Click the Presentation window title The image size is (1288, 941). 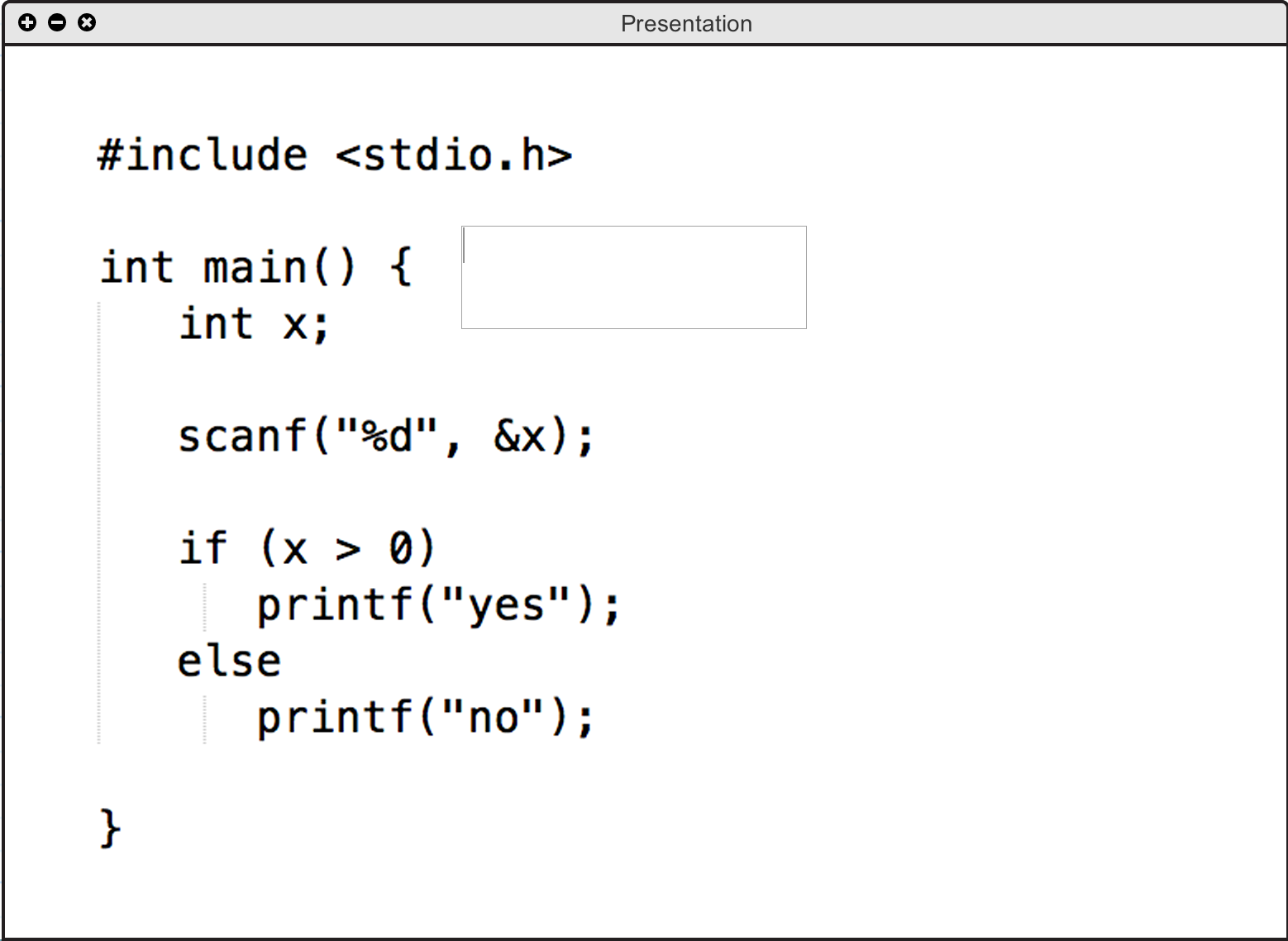click(686, 23)
